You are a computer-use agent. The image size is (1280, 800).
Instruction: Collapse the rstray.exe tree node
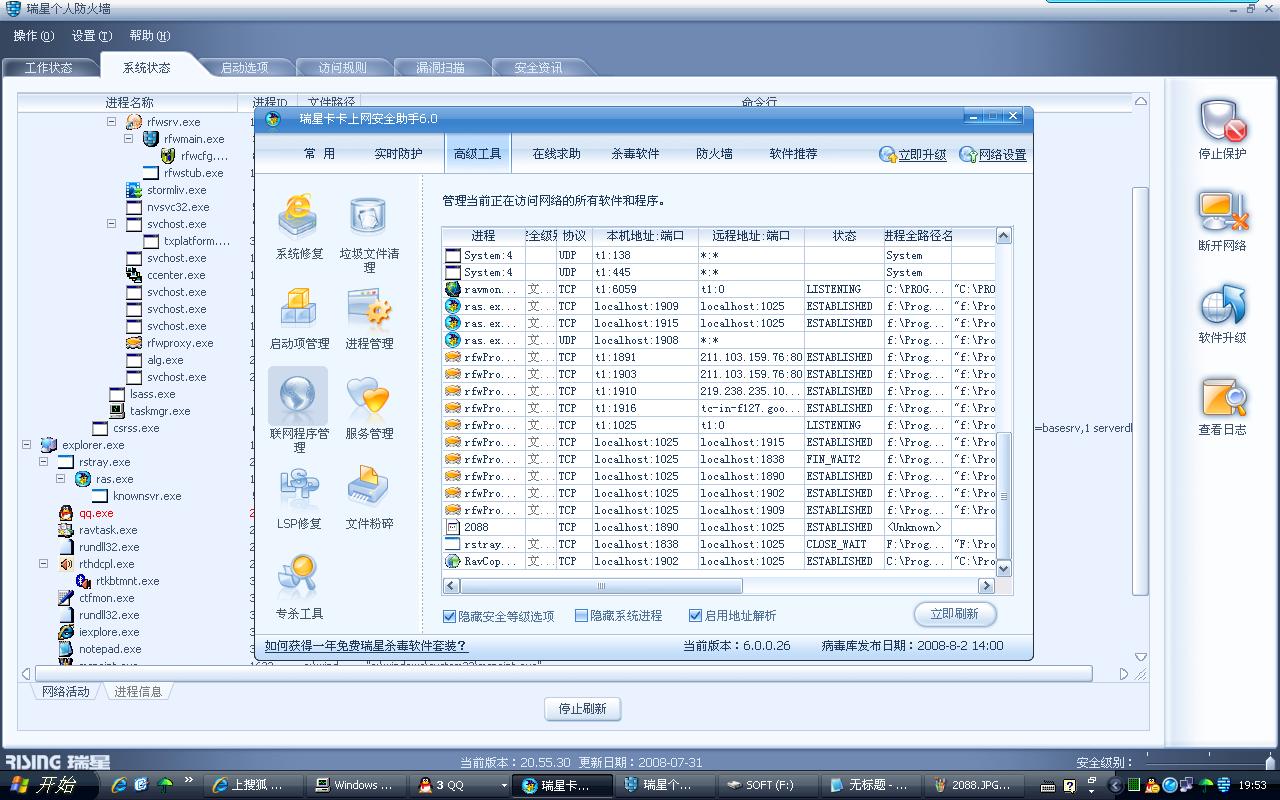click(x=44, y=462)
